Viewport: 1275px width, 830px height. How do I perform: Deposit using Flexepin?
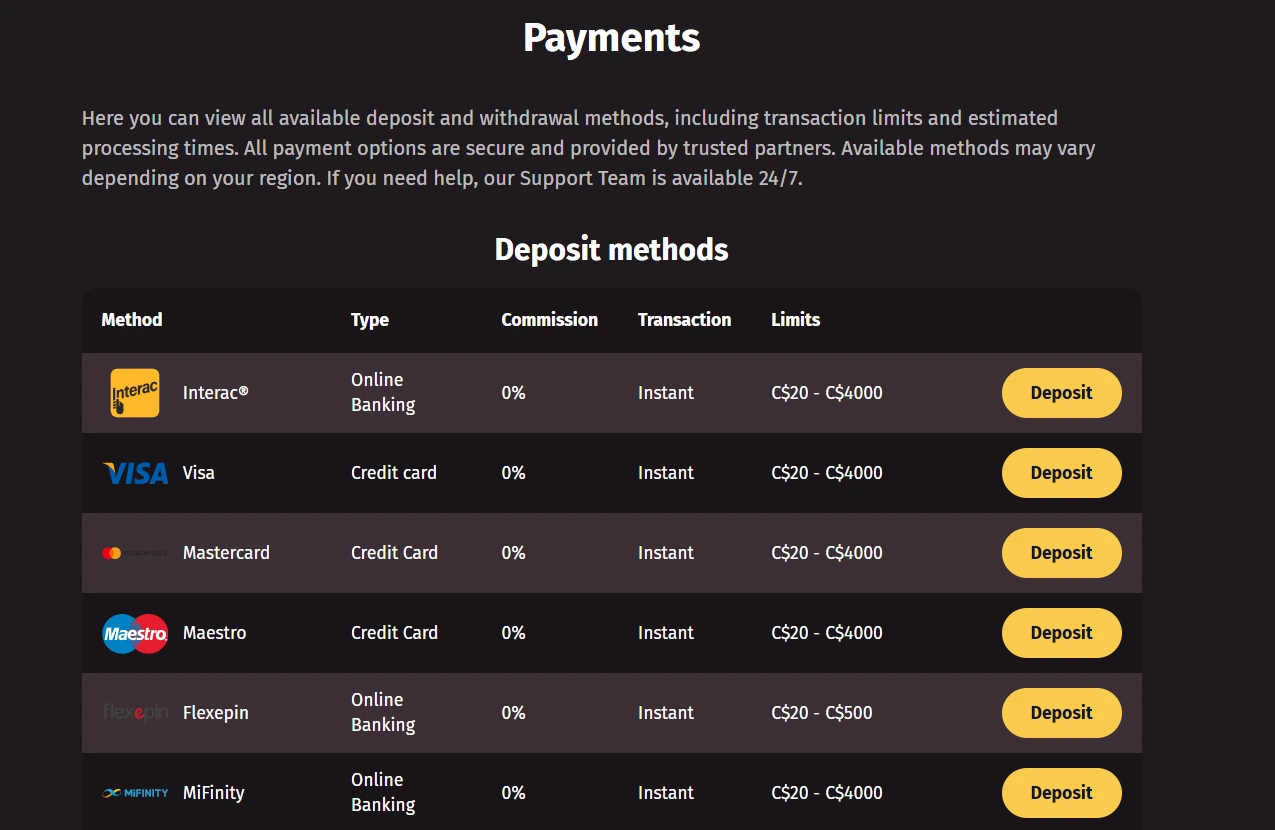point(1061,713)
